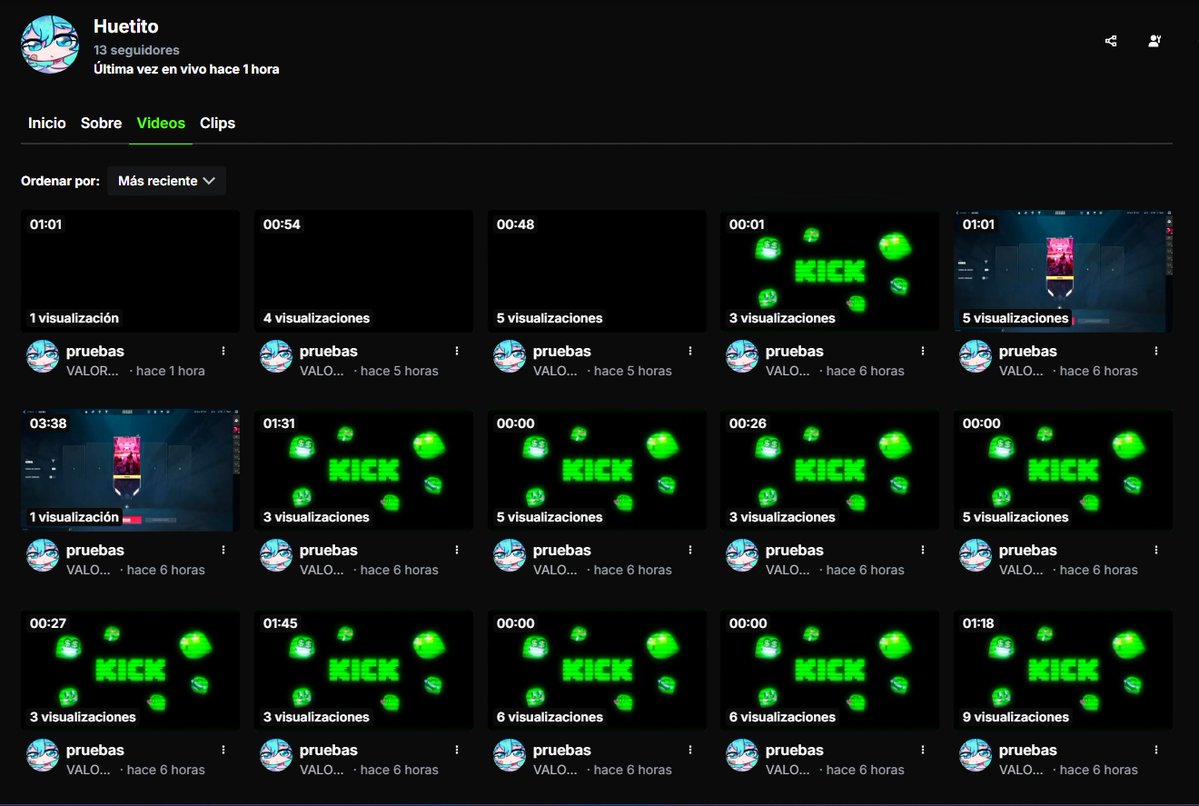Click the share channel icon
The image size is (1199, 806).
(x=1111, y=41)
